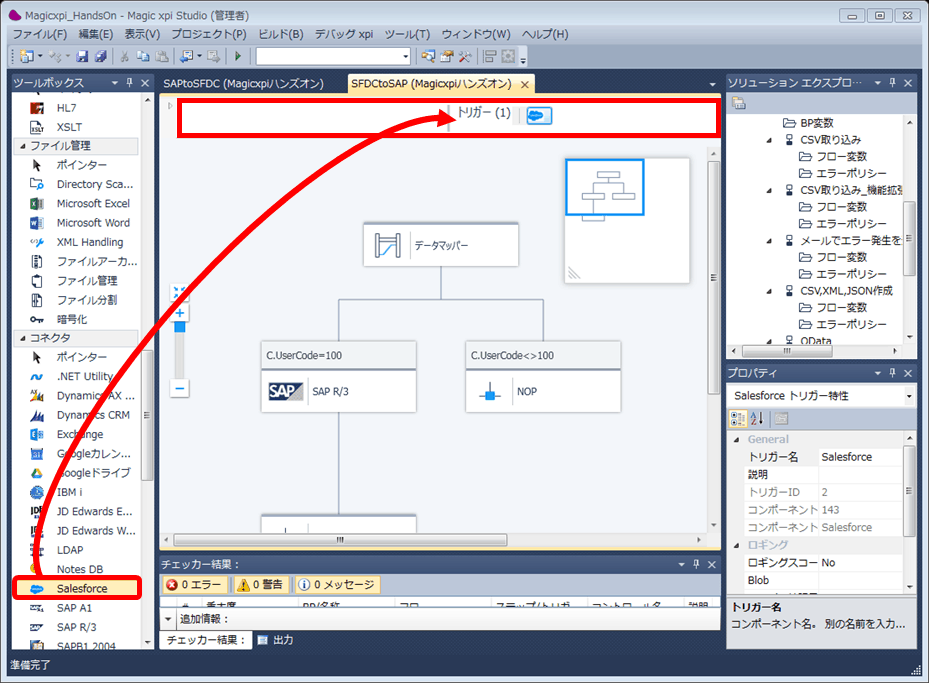The height and width of the screenshot is (683, 929).
Task: Click the Save All toolbar icon
Action: coord(100,56)
